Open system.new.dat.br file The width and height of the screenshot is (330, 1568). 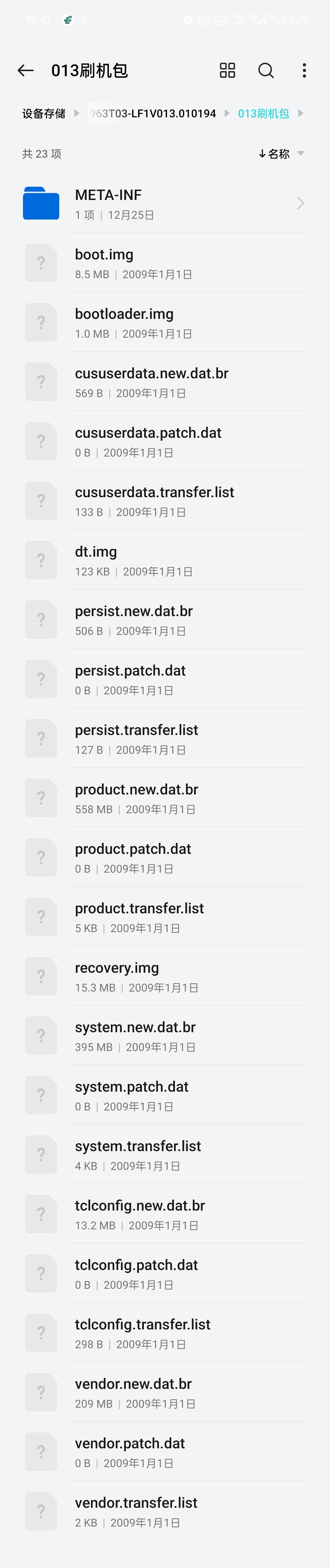(x=165, y=1035)
